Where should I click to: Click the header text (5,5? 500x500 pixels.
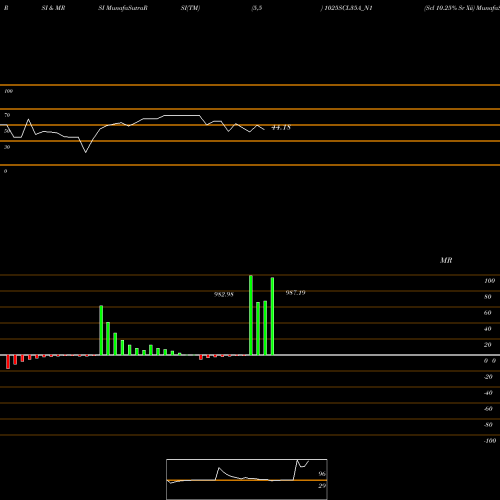(x=257, y=8)
